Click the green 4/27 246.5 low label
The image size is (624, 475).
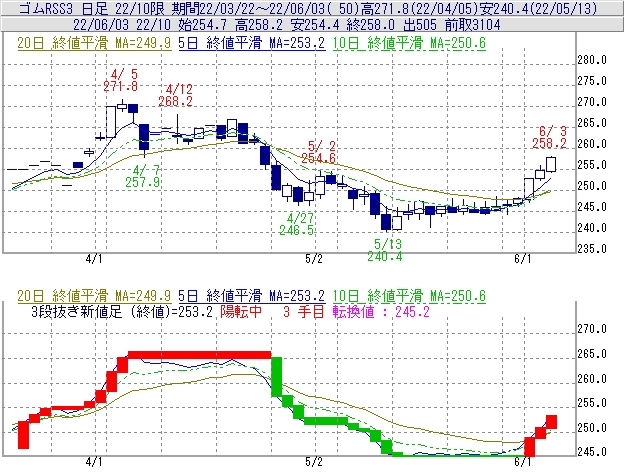coord(297,224)
